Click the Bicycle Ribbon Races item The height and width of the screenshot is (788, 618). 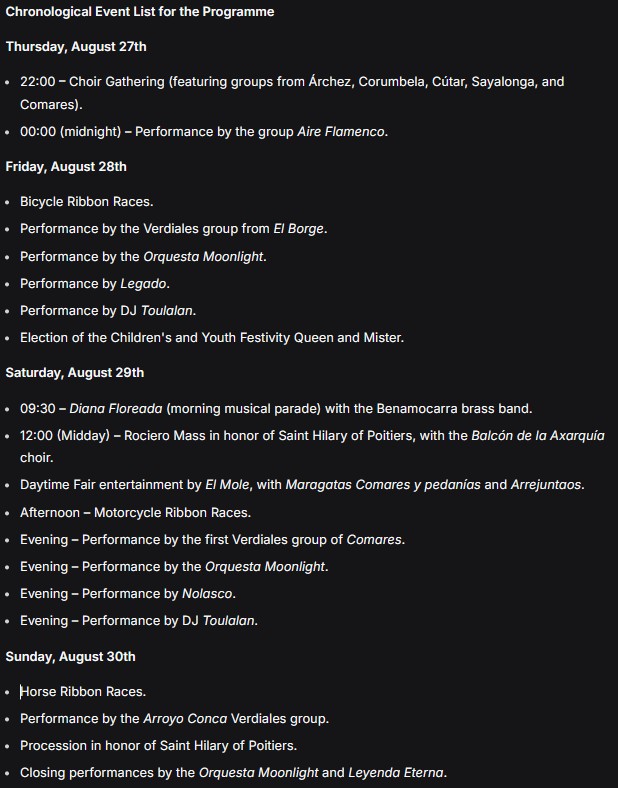(x=86, y=202)
